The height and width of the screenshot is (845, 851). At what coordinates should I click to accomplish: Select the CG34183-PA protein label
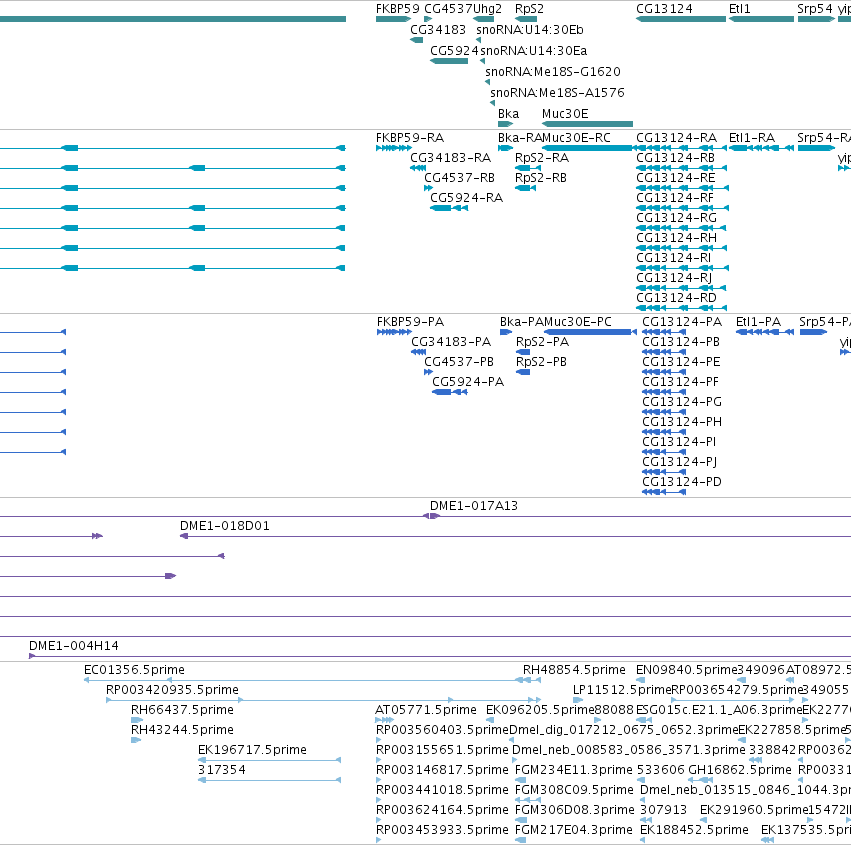451,342
